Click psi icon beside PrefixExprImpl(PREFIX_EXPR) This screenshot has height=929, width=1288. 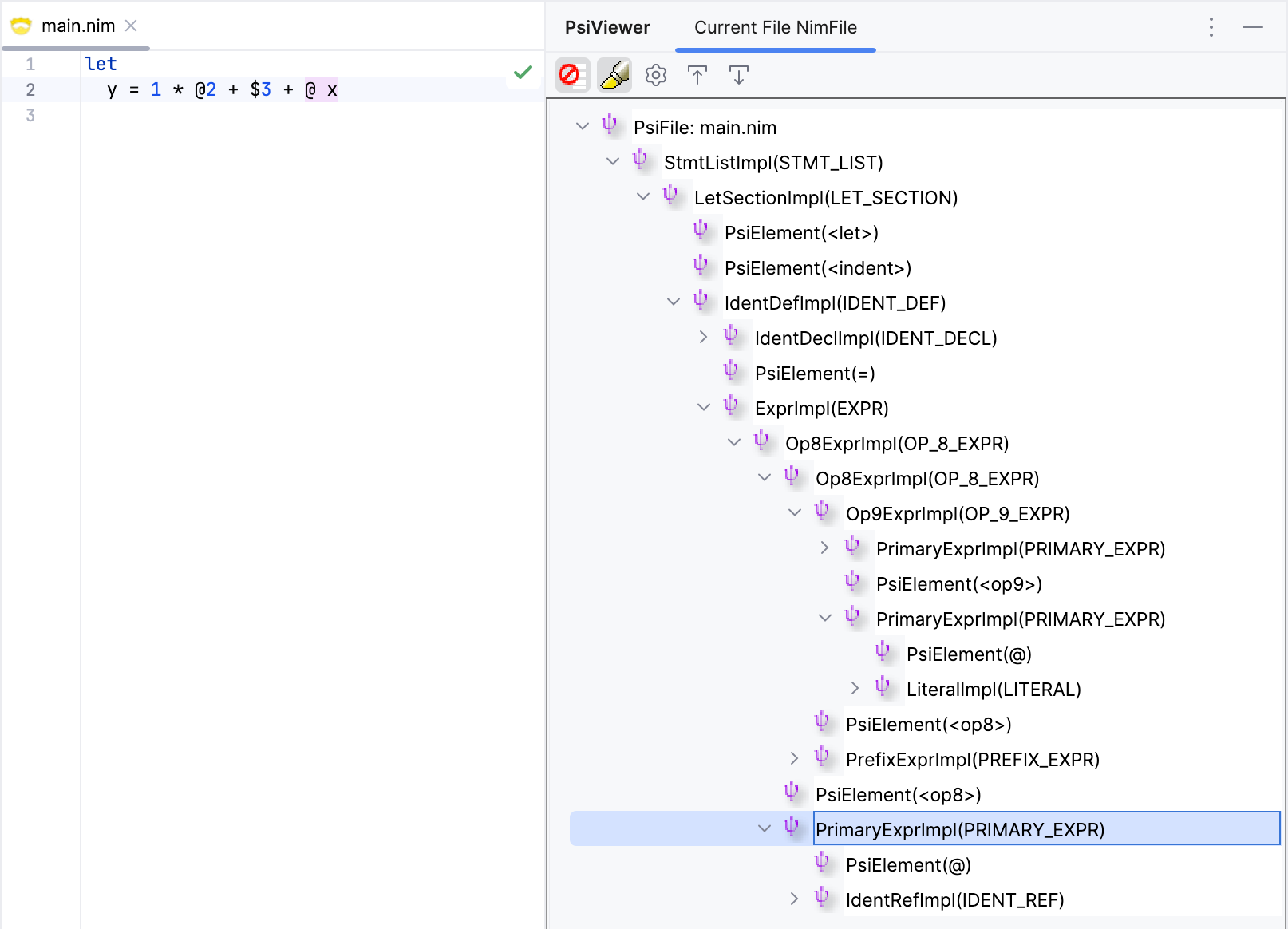(x=822, y=757)
